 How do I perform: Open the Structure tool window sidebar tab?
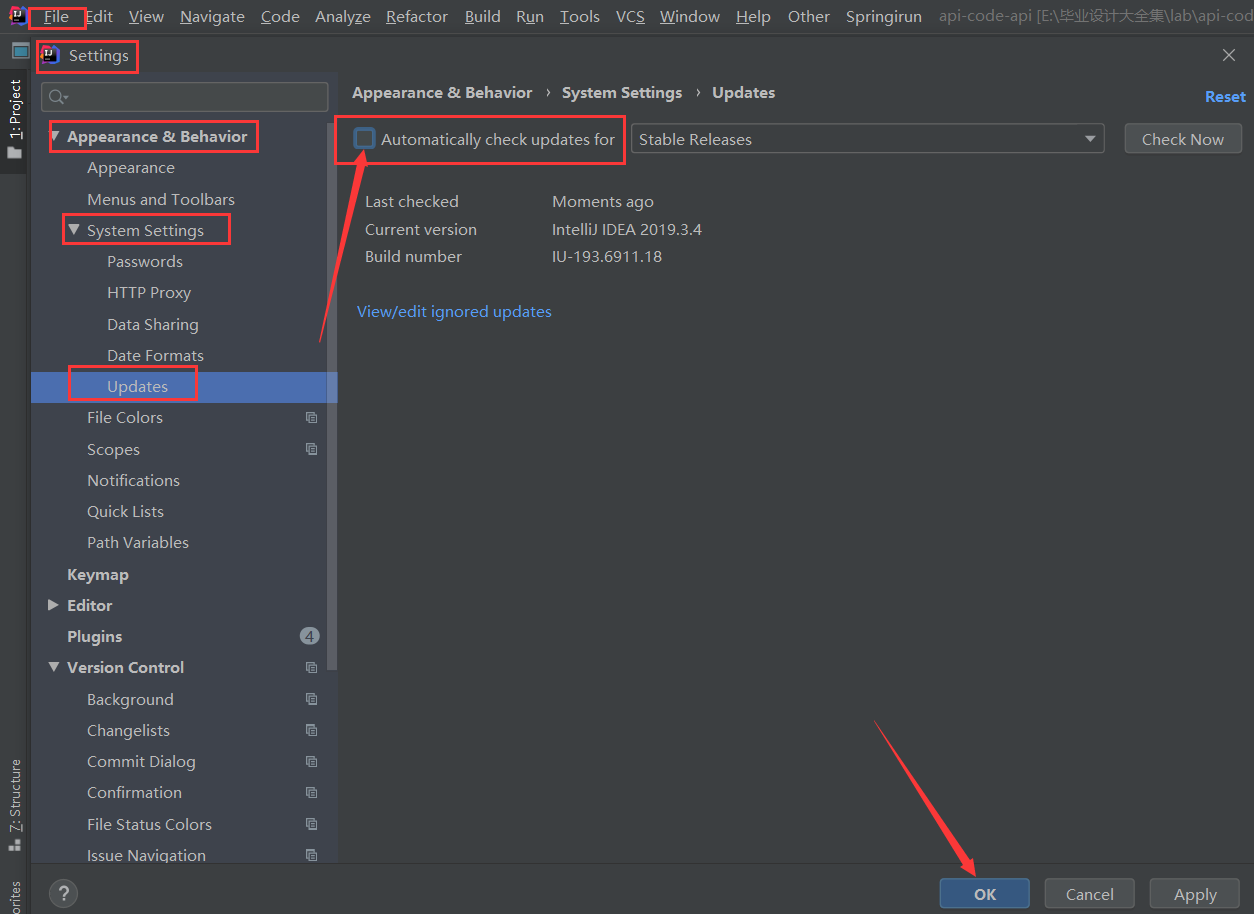click(15, 805)
